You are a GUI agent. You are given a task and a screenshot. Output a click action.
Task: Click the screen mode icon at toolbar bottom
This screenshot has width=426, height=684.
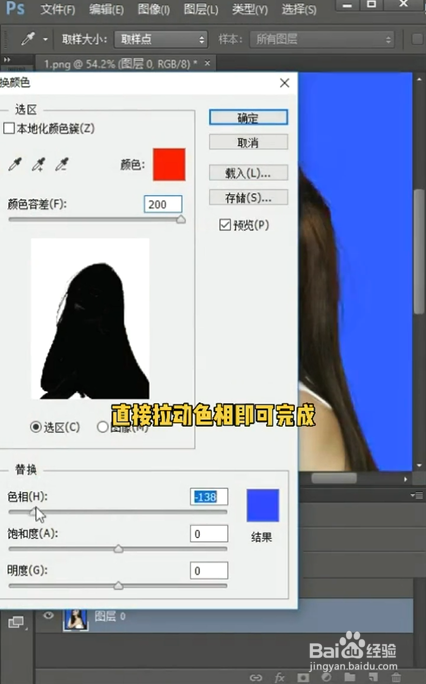tap(16, 622)
